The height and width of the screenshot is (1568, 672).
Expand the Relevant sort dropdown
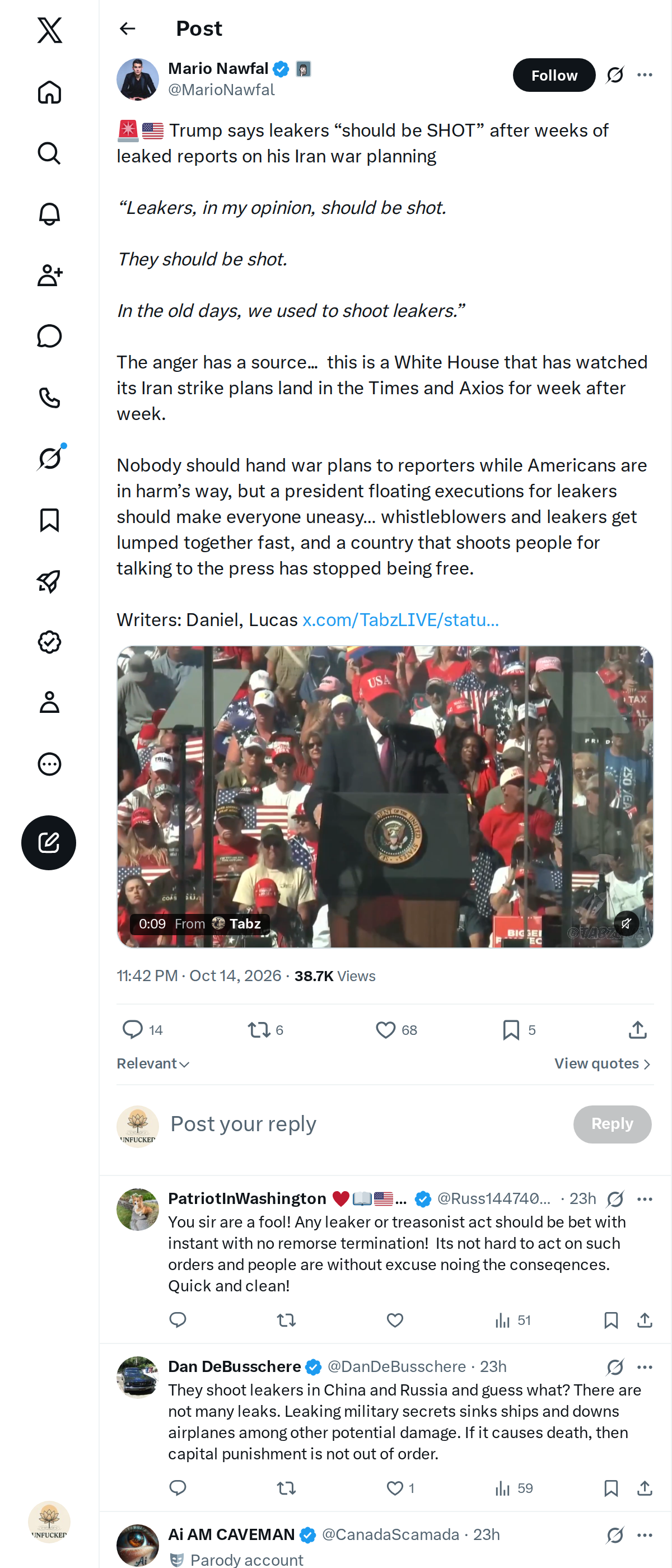(153, 1063)
